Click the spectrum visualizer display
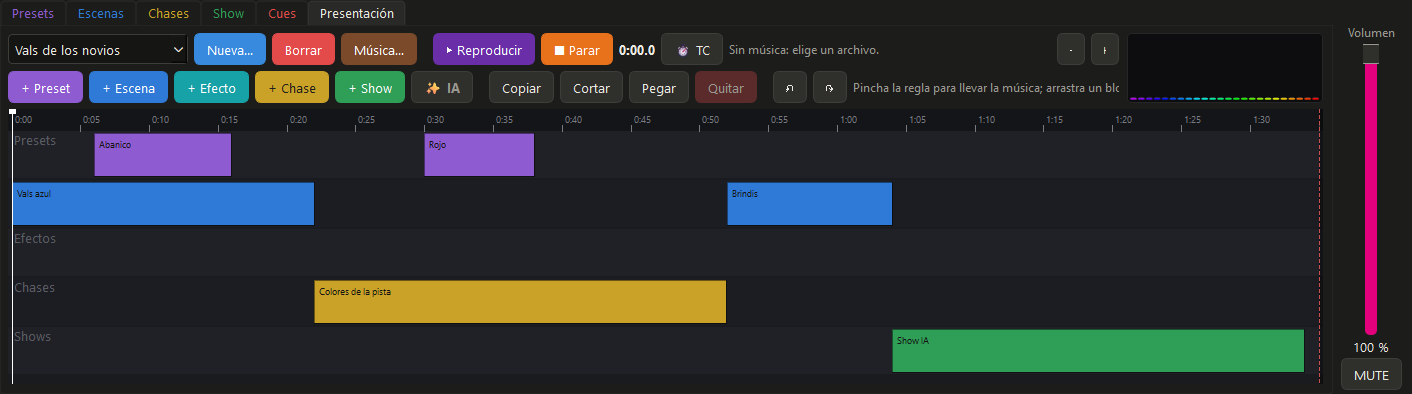This screenshot has height=394, width=1412. 1225,68
